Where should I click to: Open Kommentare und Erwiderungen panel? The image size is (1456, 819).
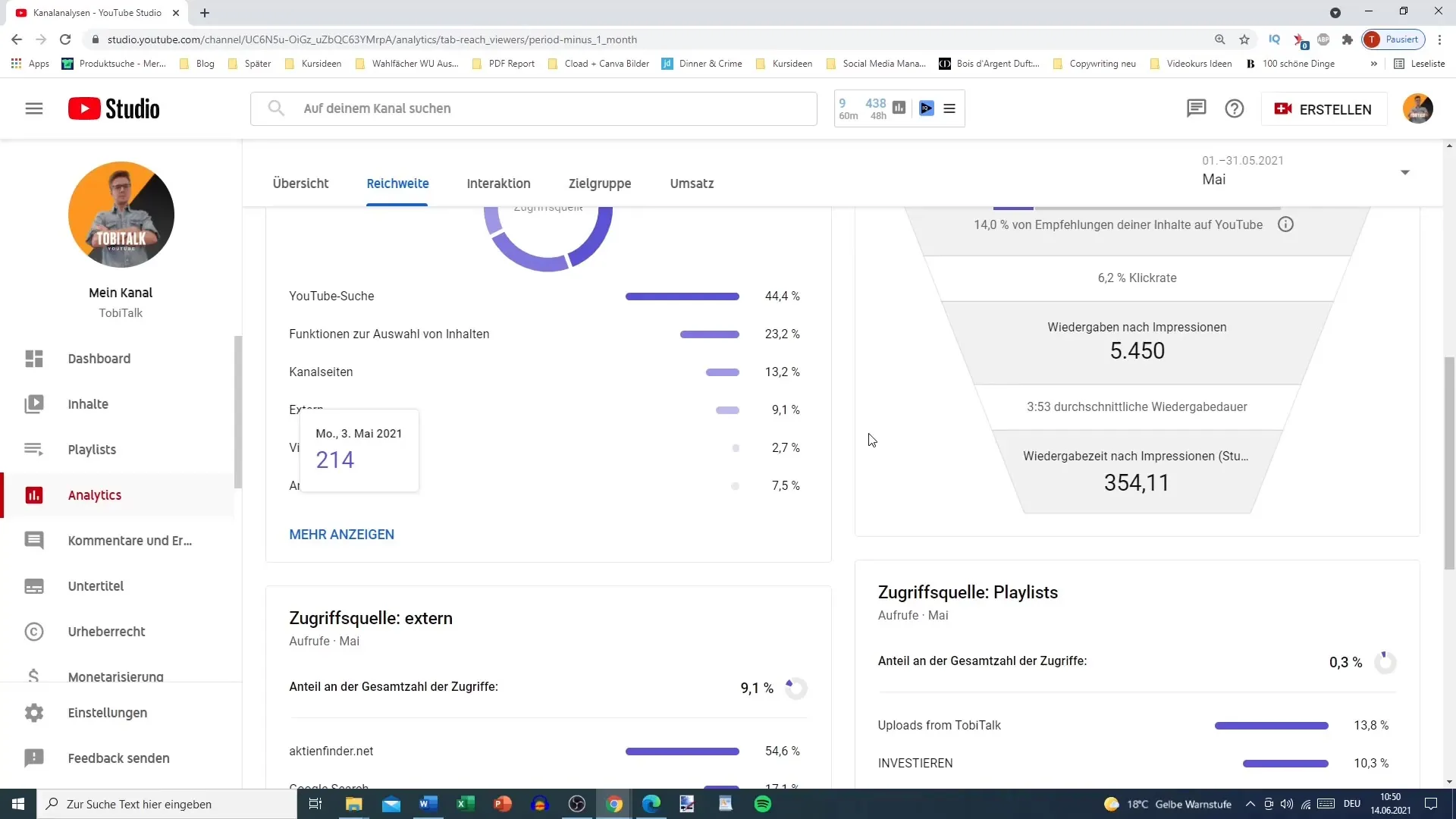click(129, 540)
